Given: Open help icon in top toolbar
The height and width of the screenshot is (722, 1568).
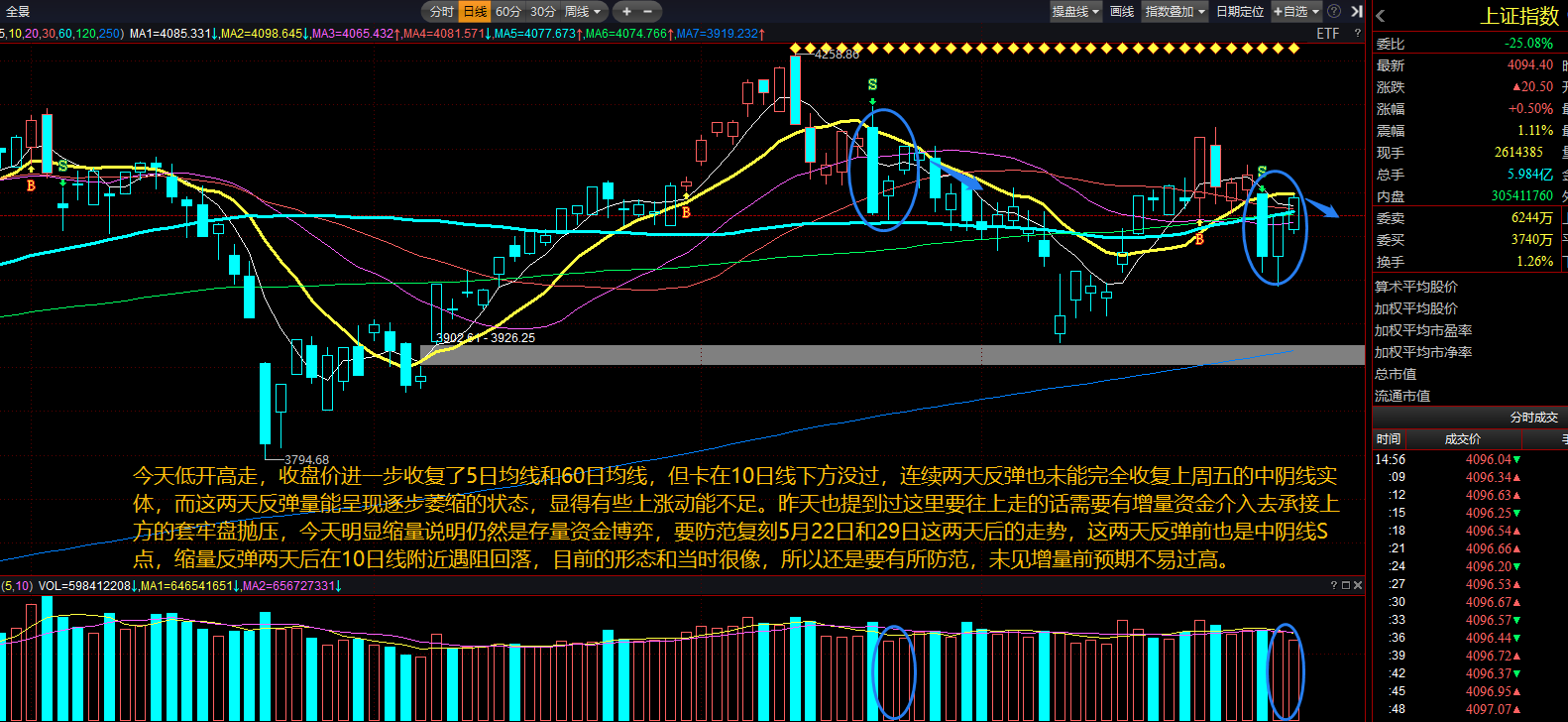Looking at the screenshot, I should (1334, 12).
